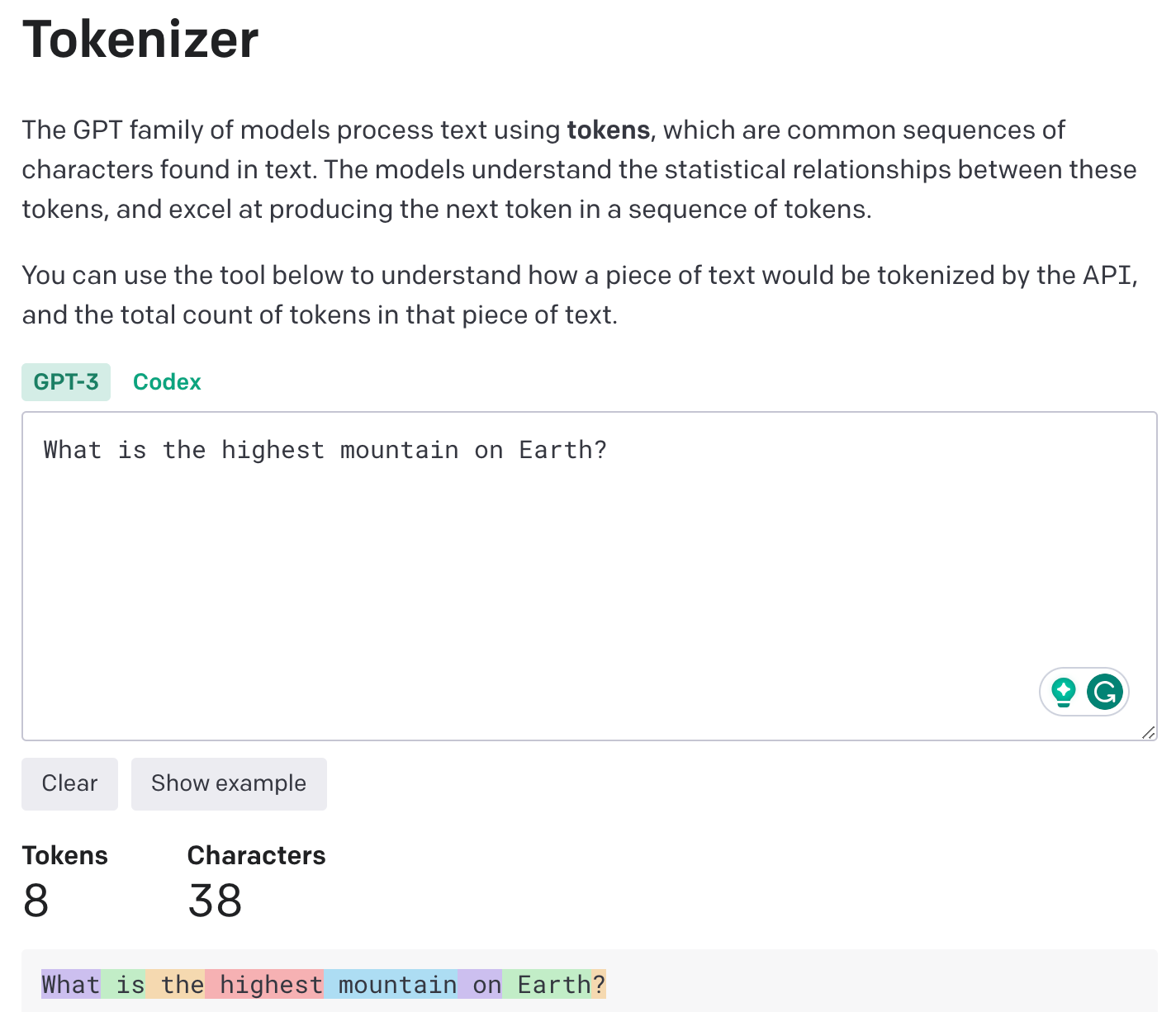Click the green lightbulb suggestion icon

pos(1064,692)
